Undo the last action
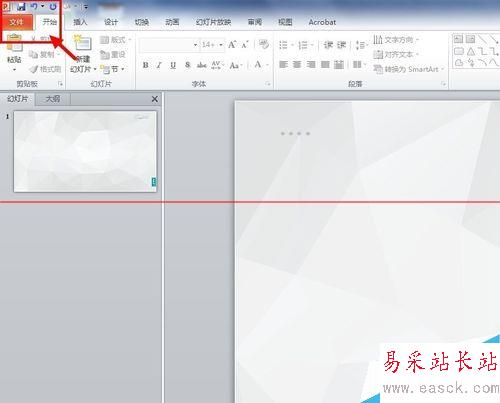Viewport: 500px width, 403px height. click(x=34, y=6)
